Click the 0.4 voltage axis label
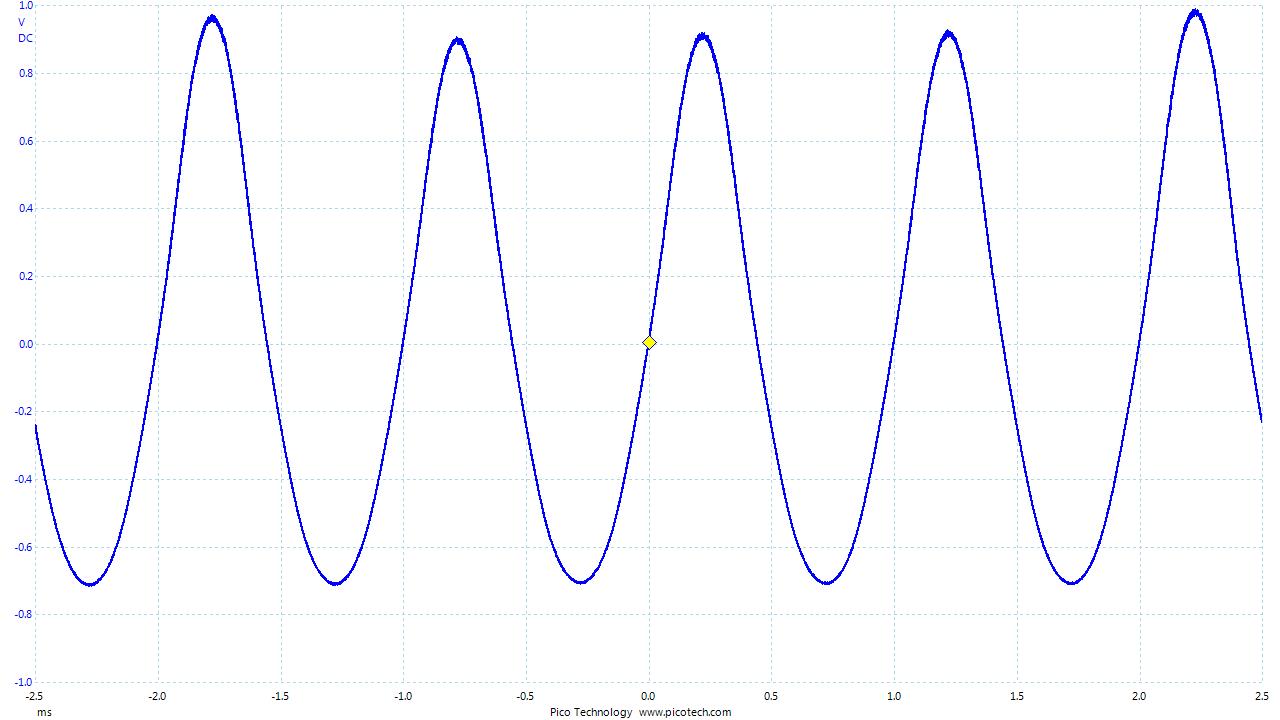The width and height of the screenshot is (1280, 720). (x=25, y=208)
